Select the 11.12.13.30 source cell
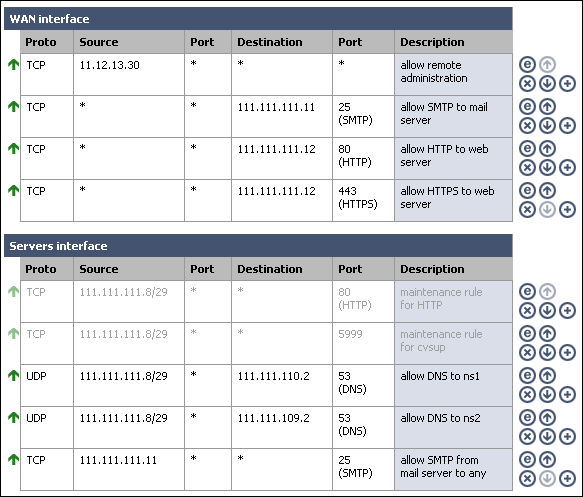The image size is (583, 497). point(129,74)
